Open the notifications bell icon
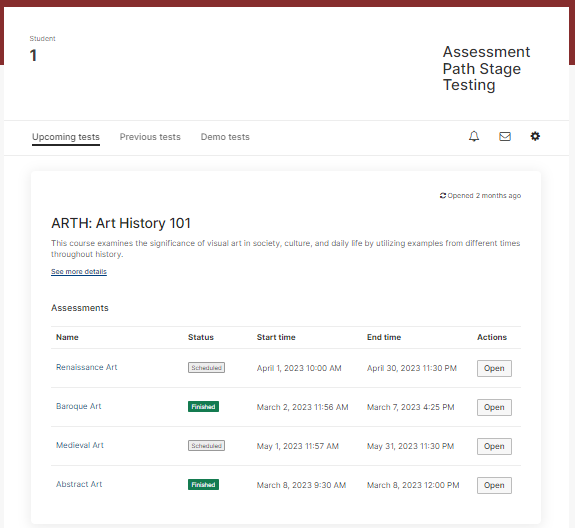Screen dimensions: 575x528 474,136
